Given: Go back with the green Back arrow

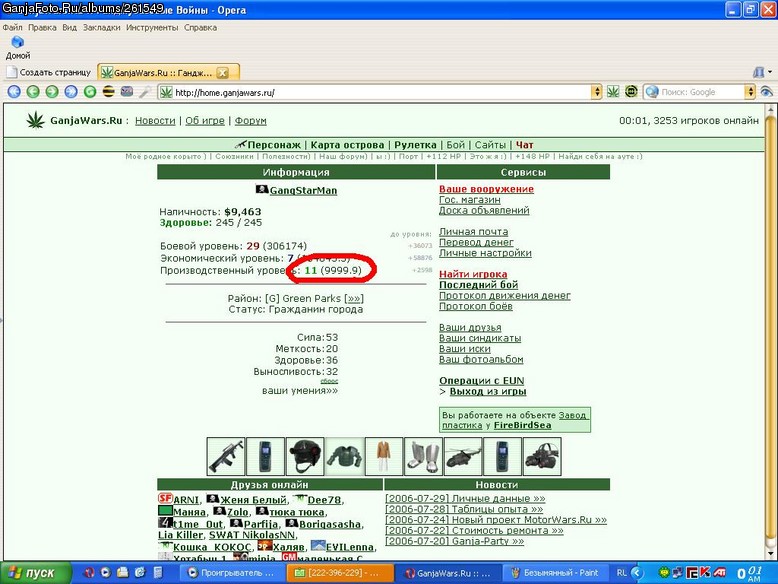Looking at the screenshot, I should [33, 91].
